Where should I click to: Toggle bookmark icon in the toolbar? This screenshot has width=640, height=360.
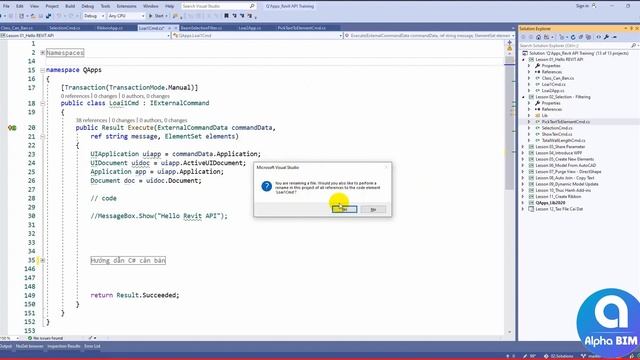226,16
